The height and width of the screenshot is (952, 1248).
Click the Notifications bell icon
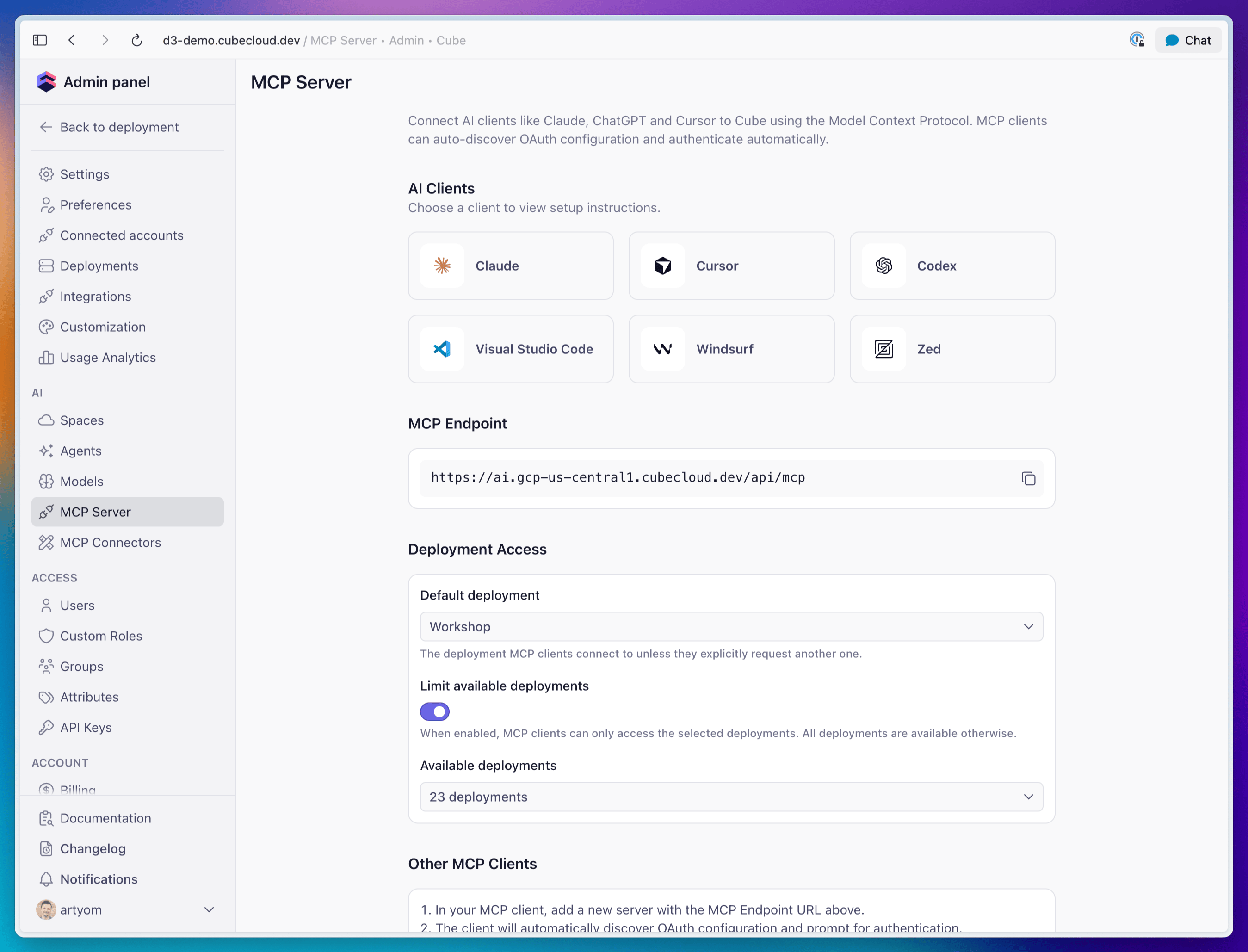tap(46, 879)
